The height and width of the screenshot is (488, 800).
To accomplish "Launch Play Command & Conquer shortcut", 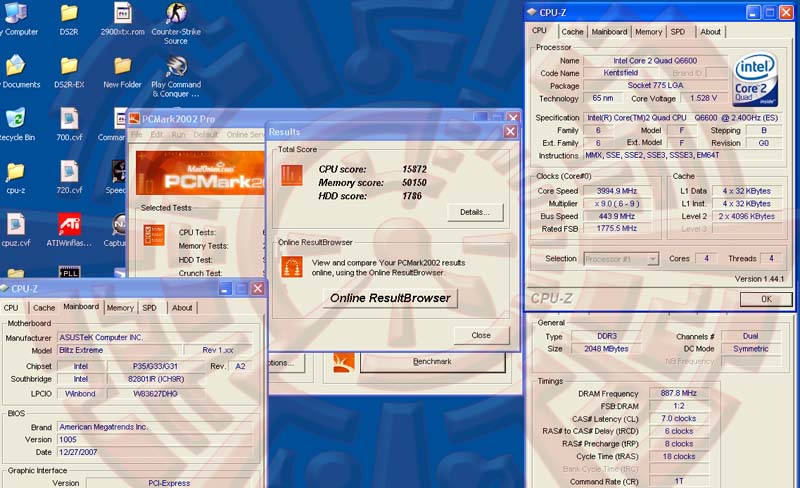I will (x=176, y=66).
